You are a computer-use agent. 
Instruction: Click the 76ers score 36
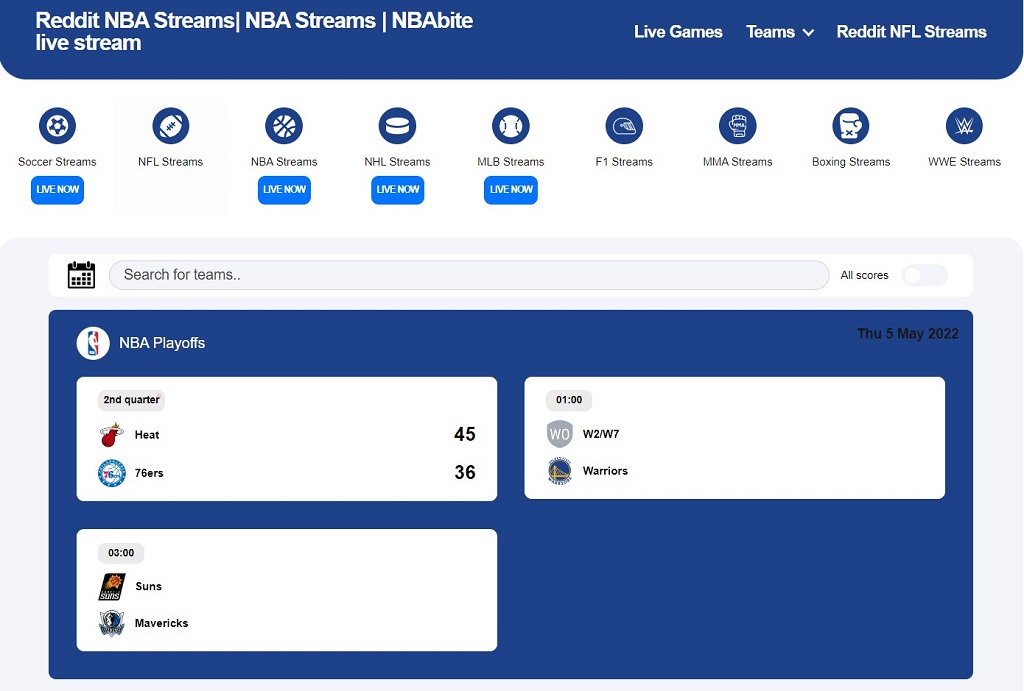click(465, 472)
